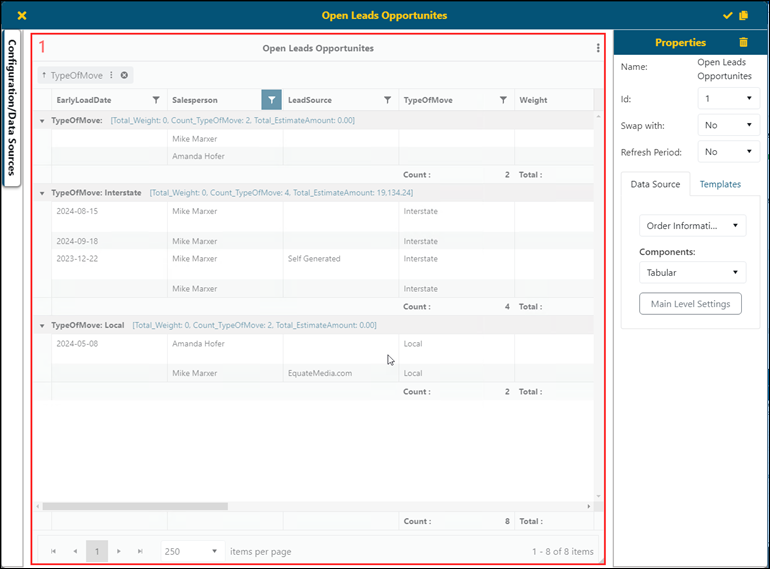Screen dimensions: 770x569
Task: Click the yellow checkmark save icon
Action: click(728, 15)
